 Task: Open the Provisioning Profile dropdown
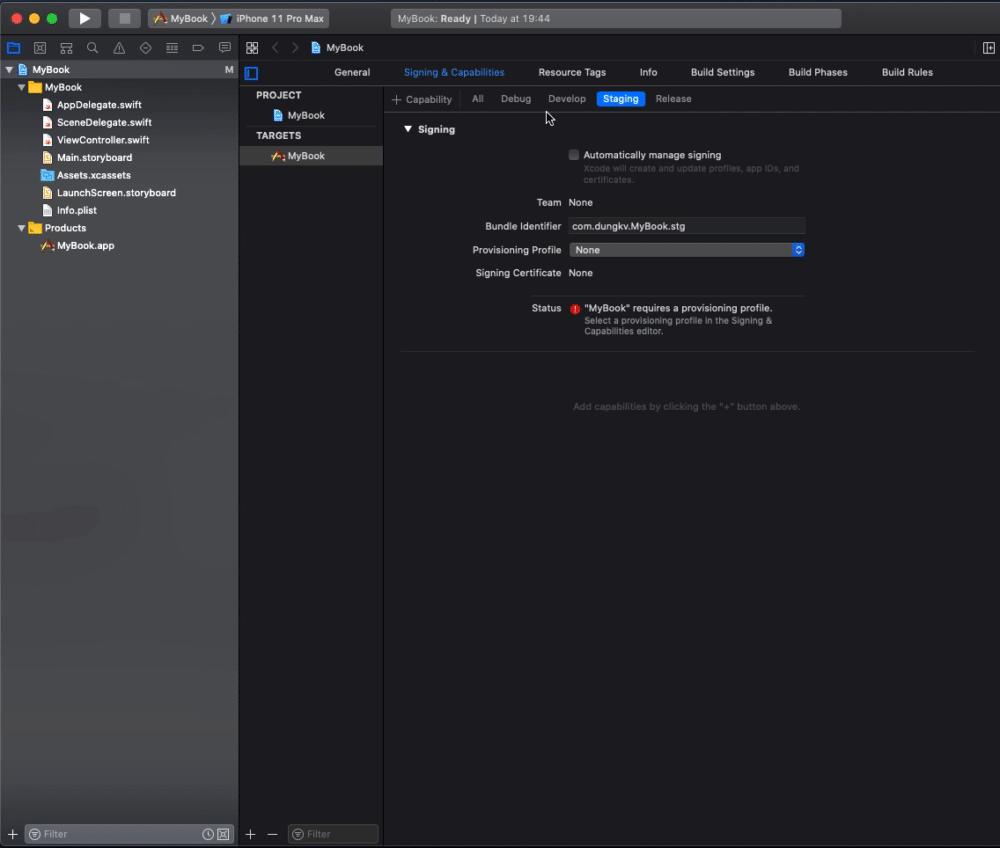point(686,250)
